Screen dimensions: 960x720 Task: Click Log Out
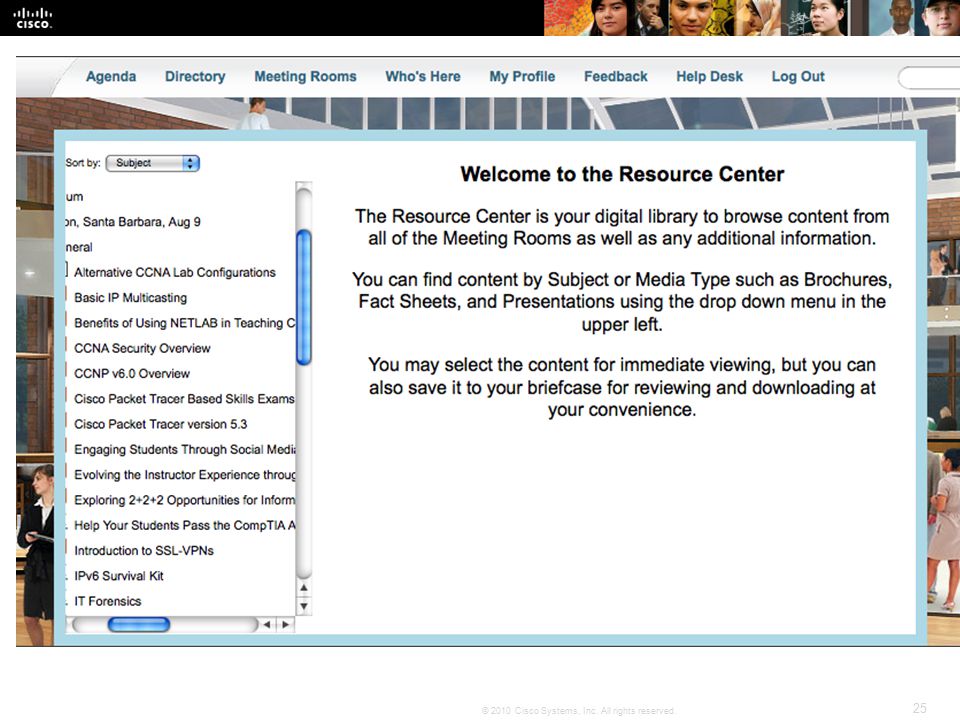tap(798, 77)
